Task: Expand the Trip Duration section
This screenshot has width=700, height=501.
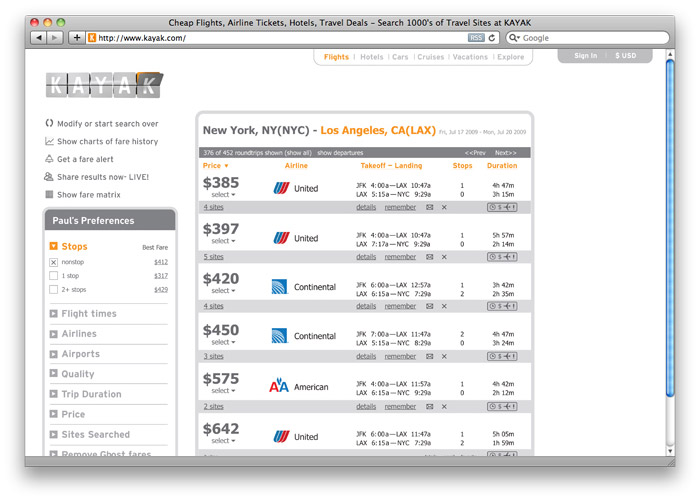Action: click(x=54, y=394)
